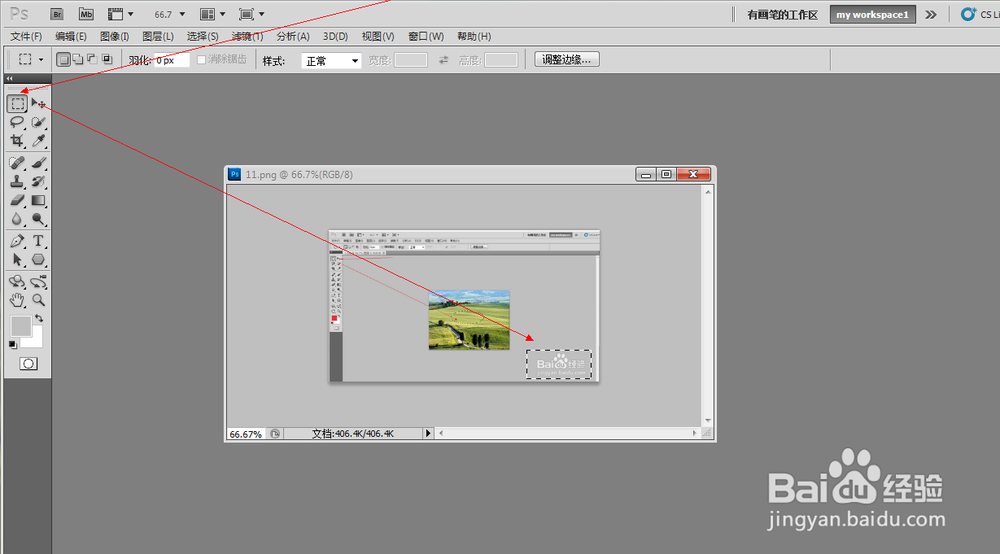
Task: Choose Intersect with Selection mode
Action: 107,59
